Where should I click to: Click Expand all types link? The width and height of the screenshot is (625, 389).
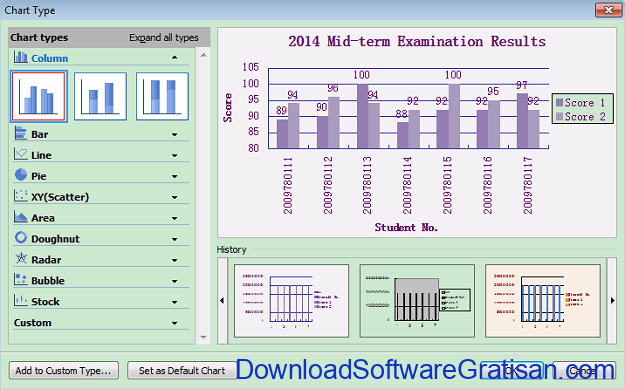click(x=164, y=37)
